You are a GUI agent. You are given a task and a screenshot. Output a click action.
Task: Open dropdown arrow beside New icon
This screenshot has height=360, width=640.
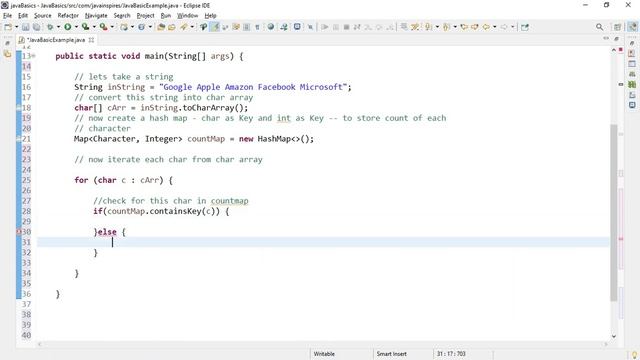click(x=16, y=27)
